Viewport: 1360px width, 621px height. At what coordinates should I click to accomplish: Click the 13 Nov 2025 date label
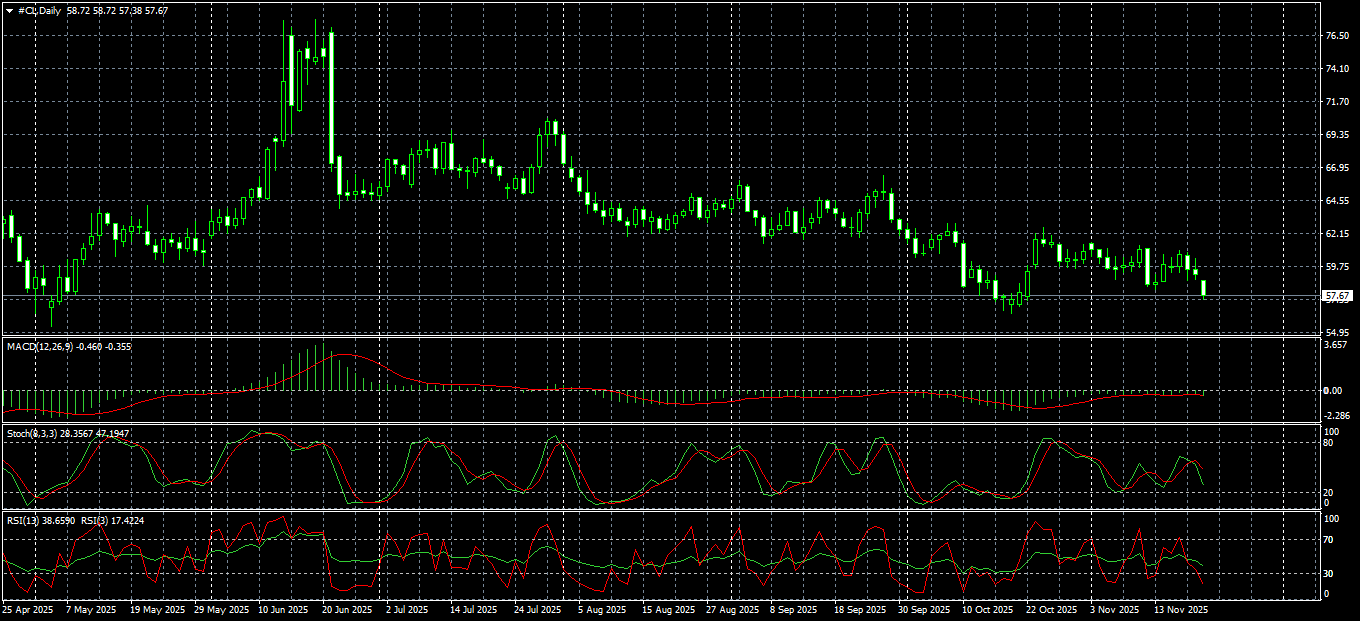point(1181,609)
